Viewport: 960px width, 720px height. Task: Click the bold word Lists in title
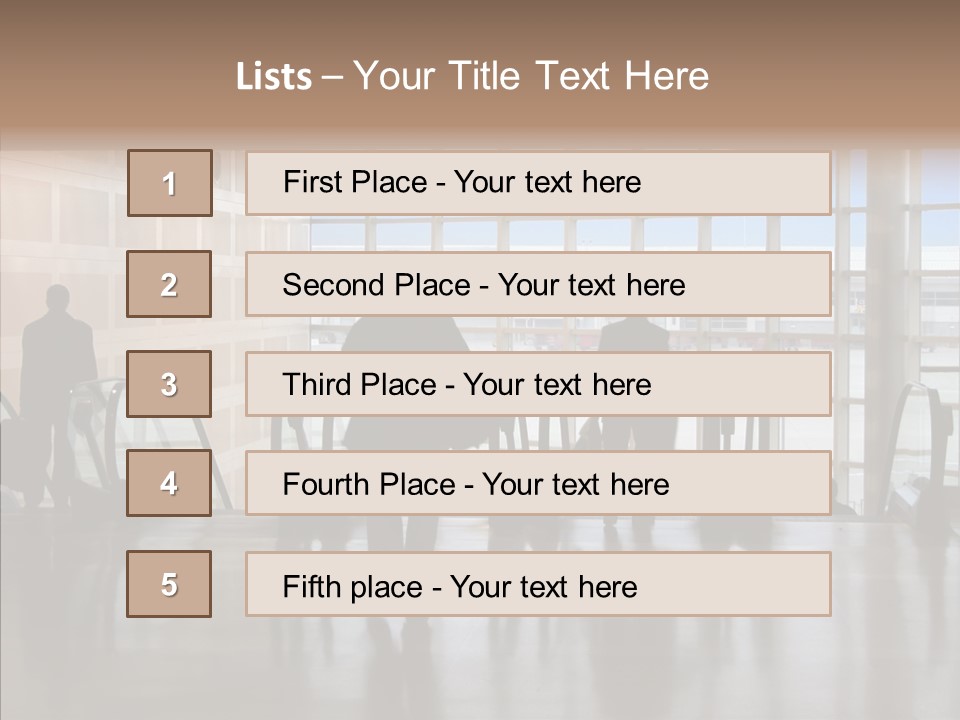pos(274,77)
